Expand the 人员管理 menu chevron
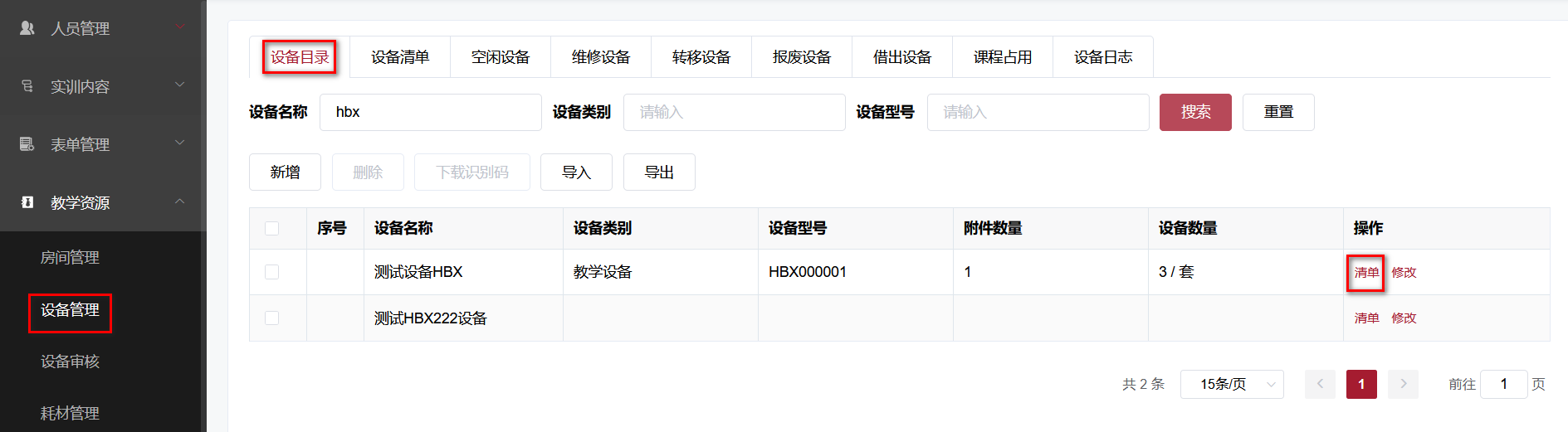 180,27
